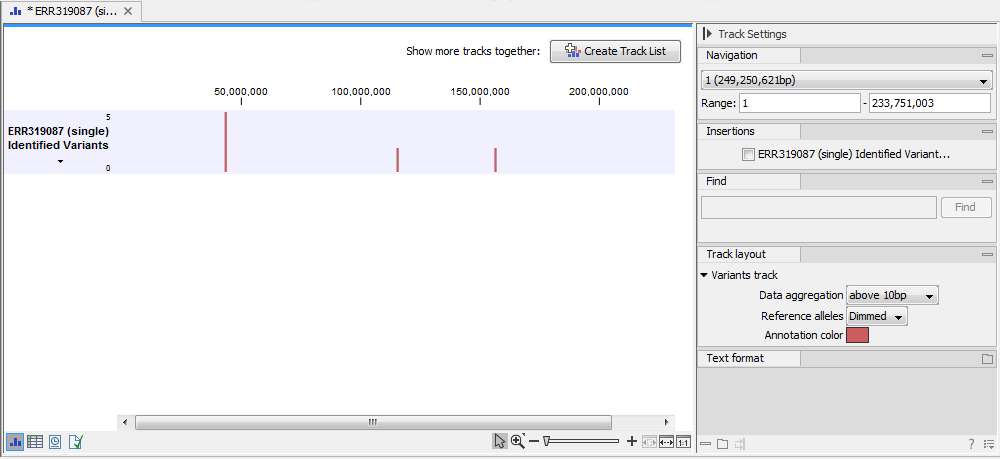Open the table view icon
Image resolution: width=1000 pixels, height=459 pixels.
coord(35,441)
